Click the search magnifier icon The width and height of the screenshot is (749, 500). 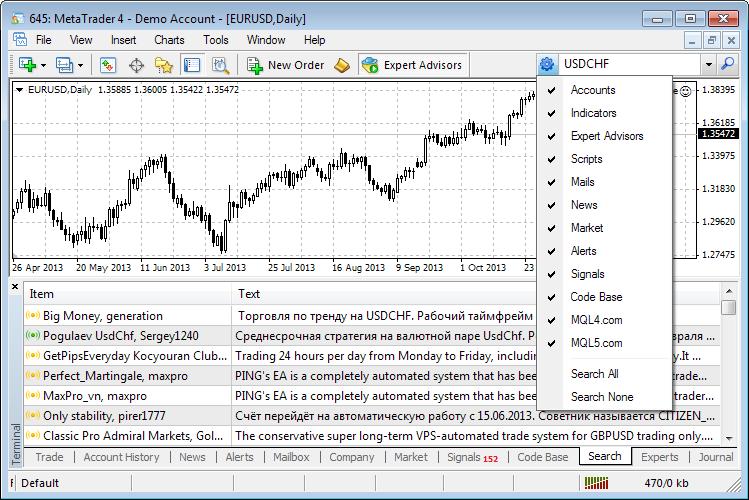[x=728, y=64]
